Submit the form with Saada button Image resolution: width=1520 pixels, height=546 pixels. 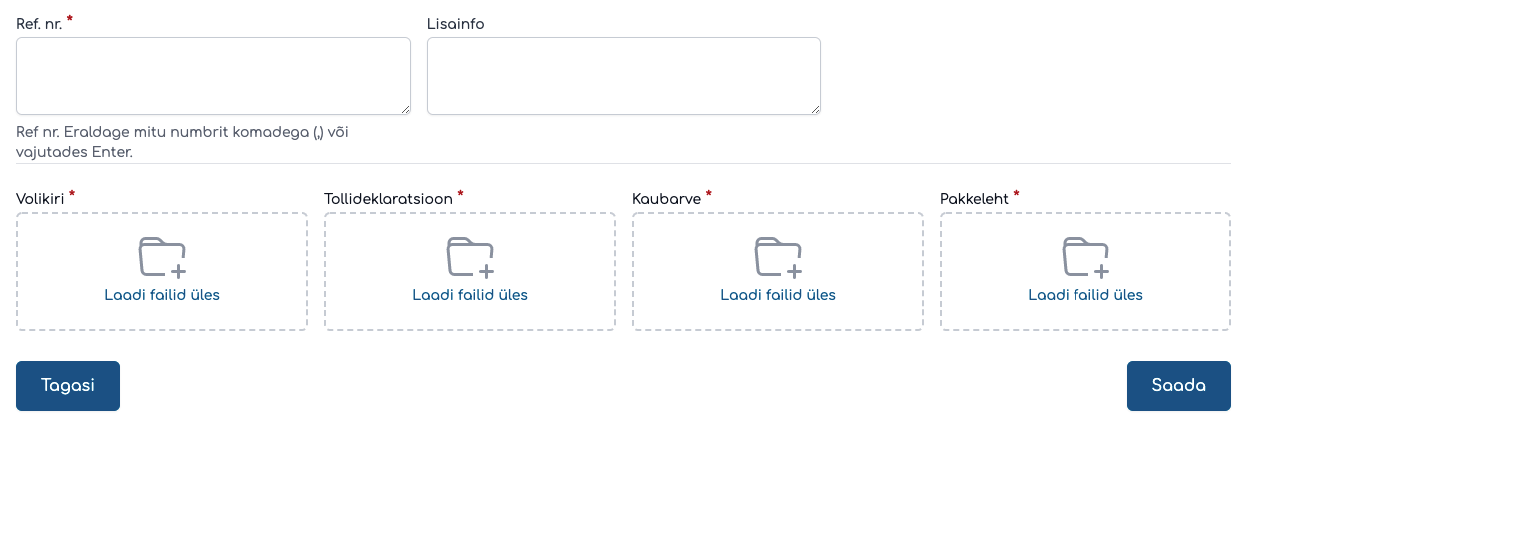(x=1178, y=386)
